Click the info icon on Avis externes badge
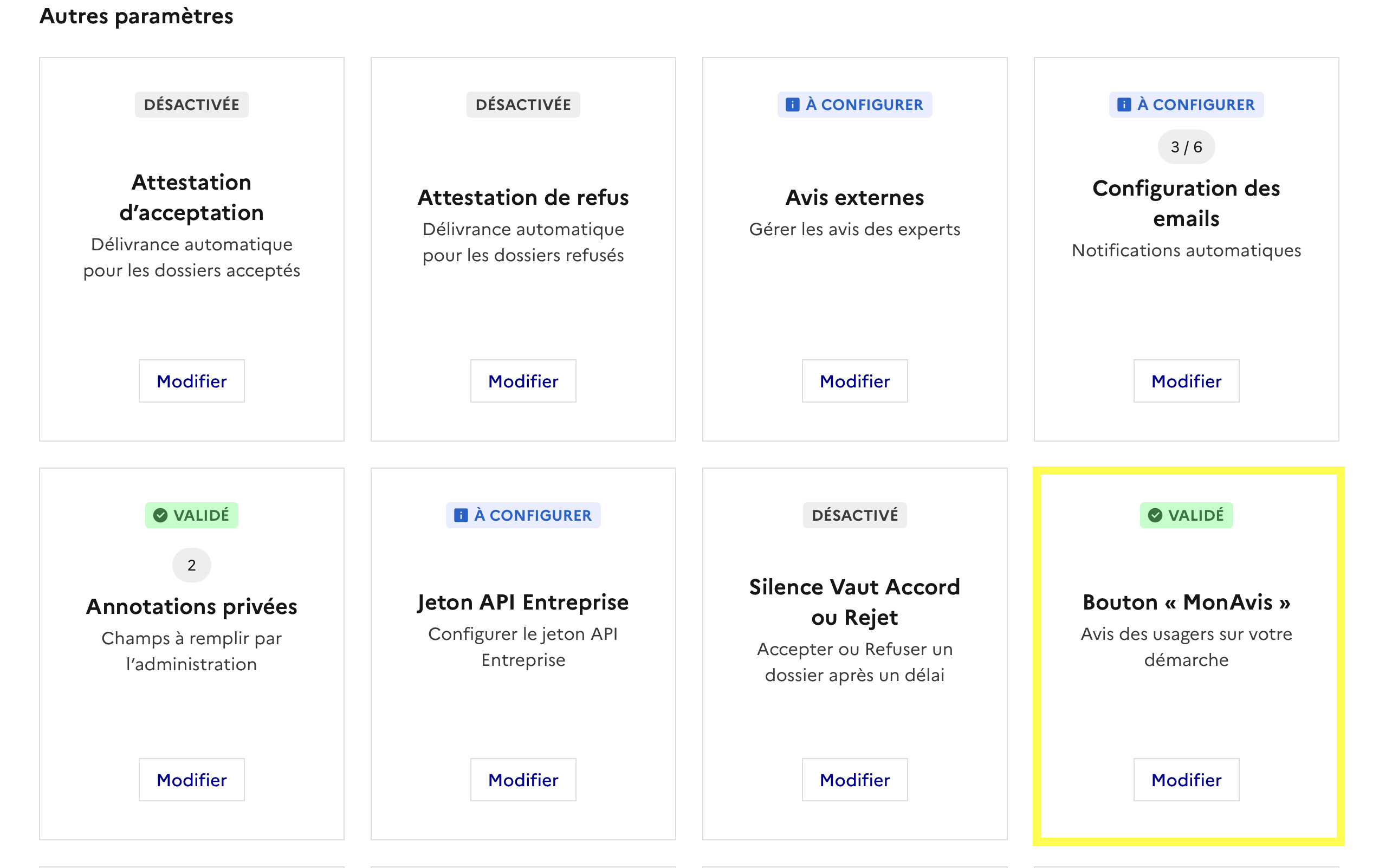 coord(792,105)
